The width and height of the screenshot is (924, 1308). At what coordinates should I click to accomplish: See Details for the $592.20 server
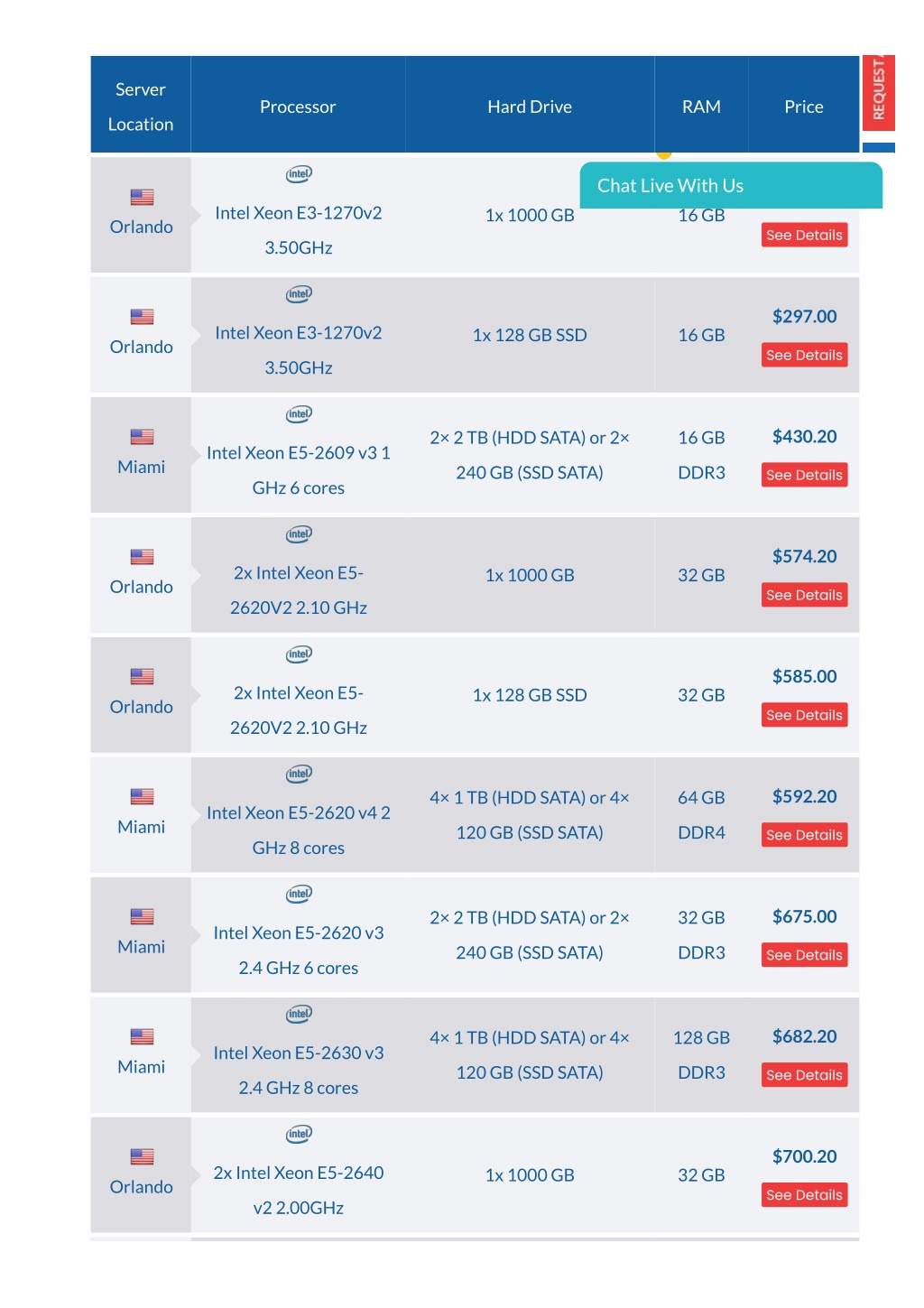[x=804, y=835]
